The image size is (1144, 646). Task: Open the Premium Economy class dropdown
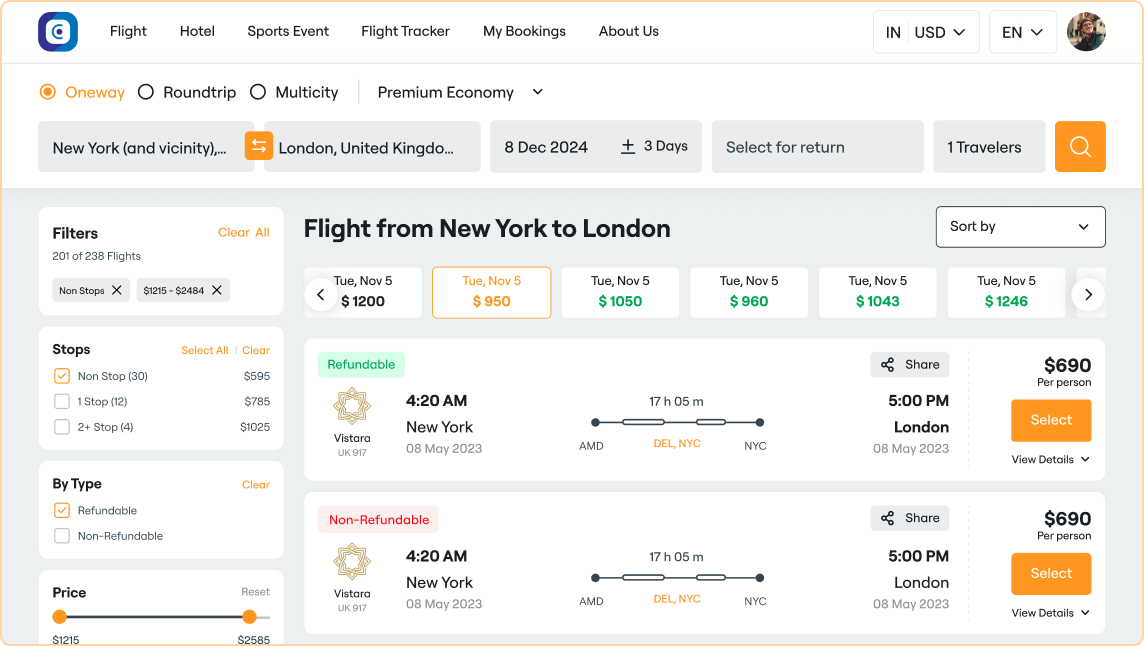(x=460, y=92)
